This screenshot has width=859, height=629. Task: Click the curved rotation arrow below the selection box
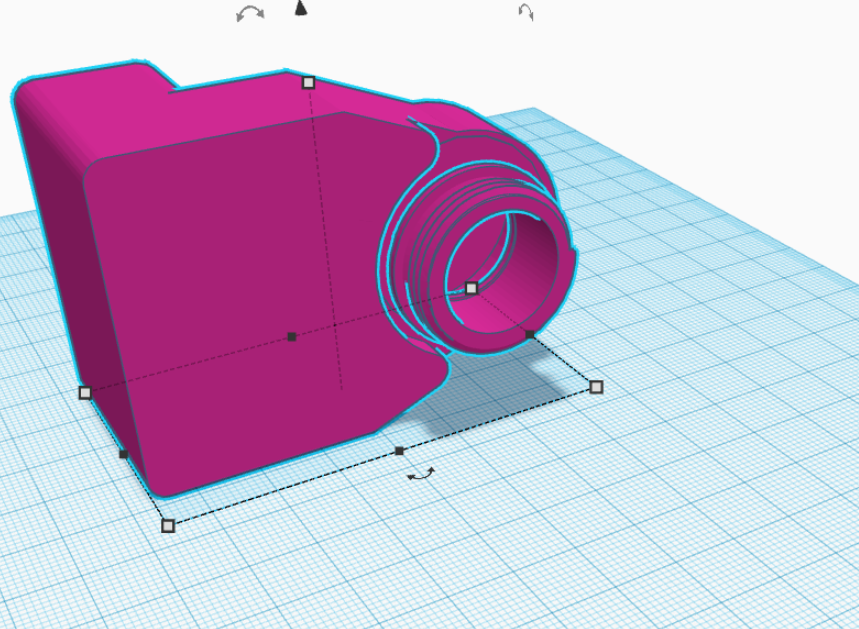pyautogui.click(x=421, y=474)
